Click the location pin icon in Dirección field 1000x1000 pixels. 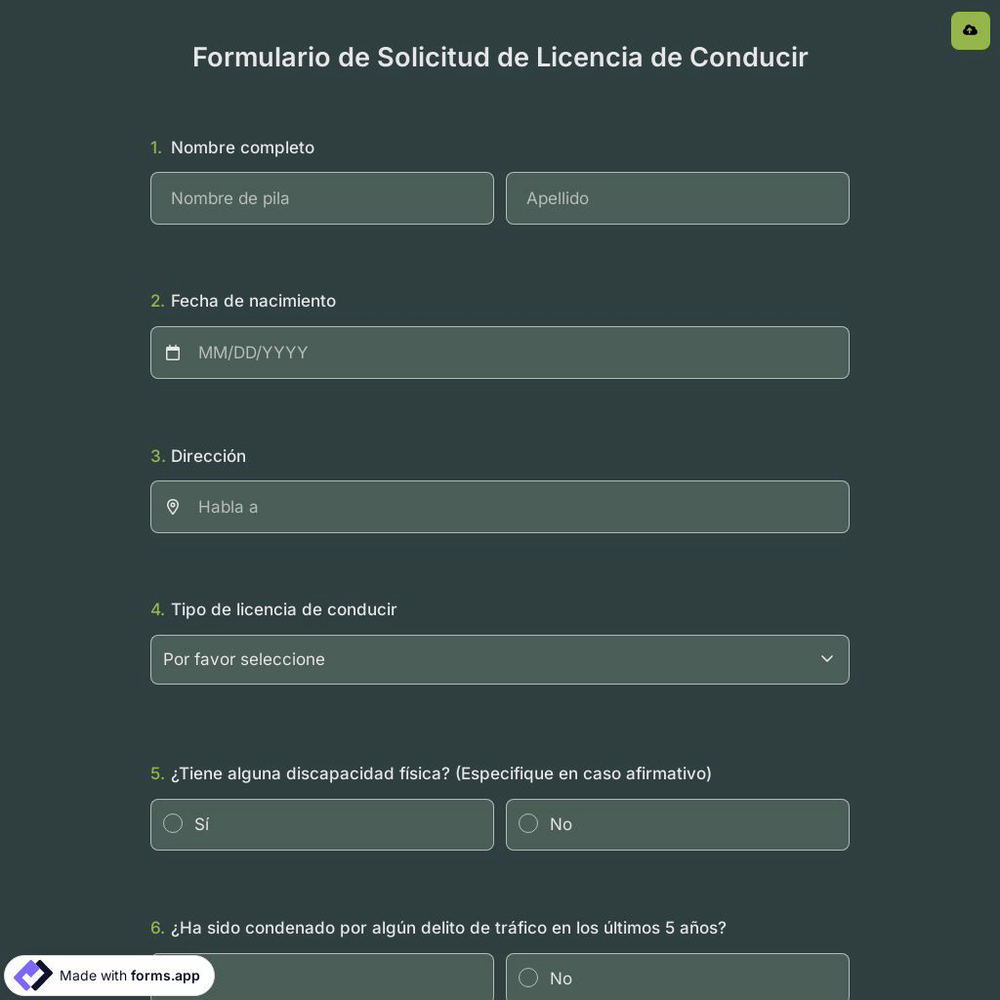coord(173,507)
